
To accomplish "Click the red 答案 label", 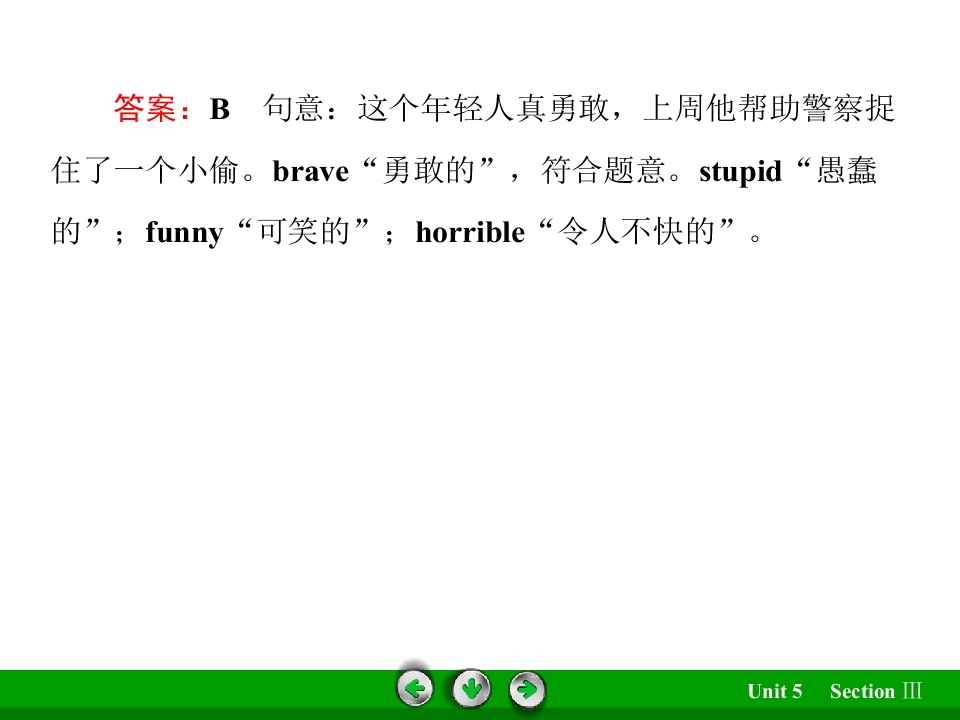I will tap(145, 109).
